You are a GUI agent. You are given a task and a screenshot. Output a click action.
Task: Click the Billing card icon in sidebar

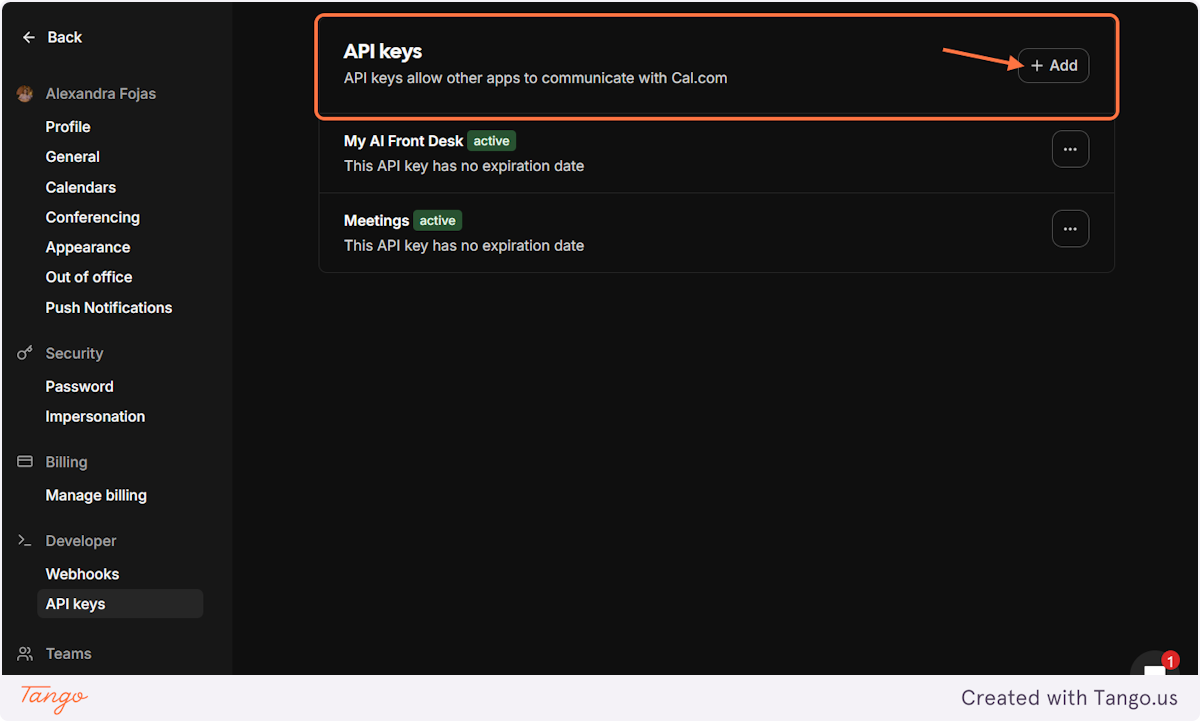(23, 461)
